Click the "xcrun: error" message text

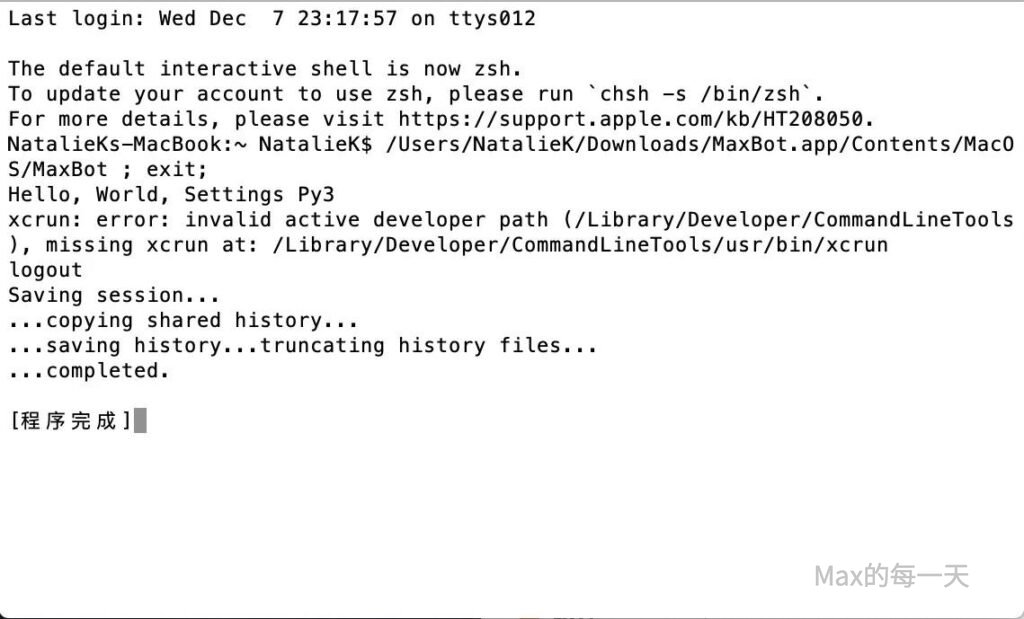pyautogui.click(x=90, y=219)
